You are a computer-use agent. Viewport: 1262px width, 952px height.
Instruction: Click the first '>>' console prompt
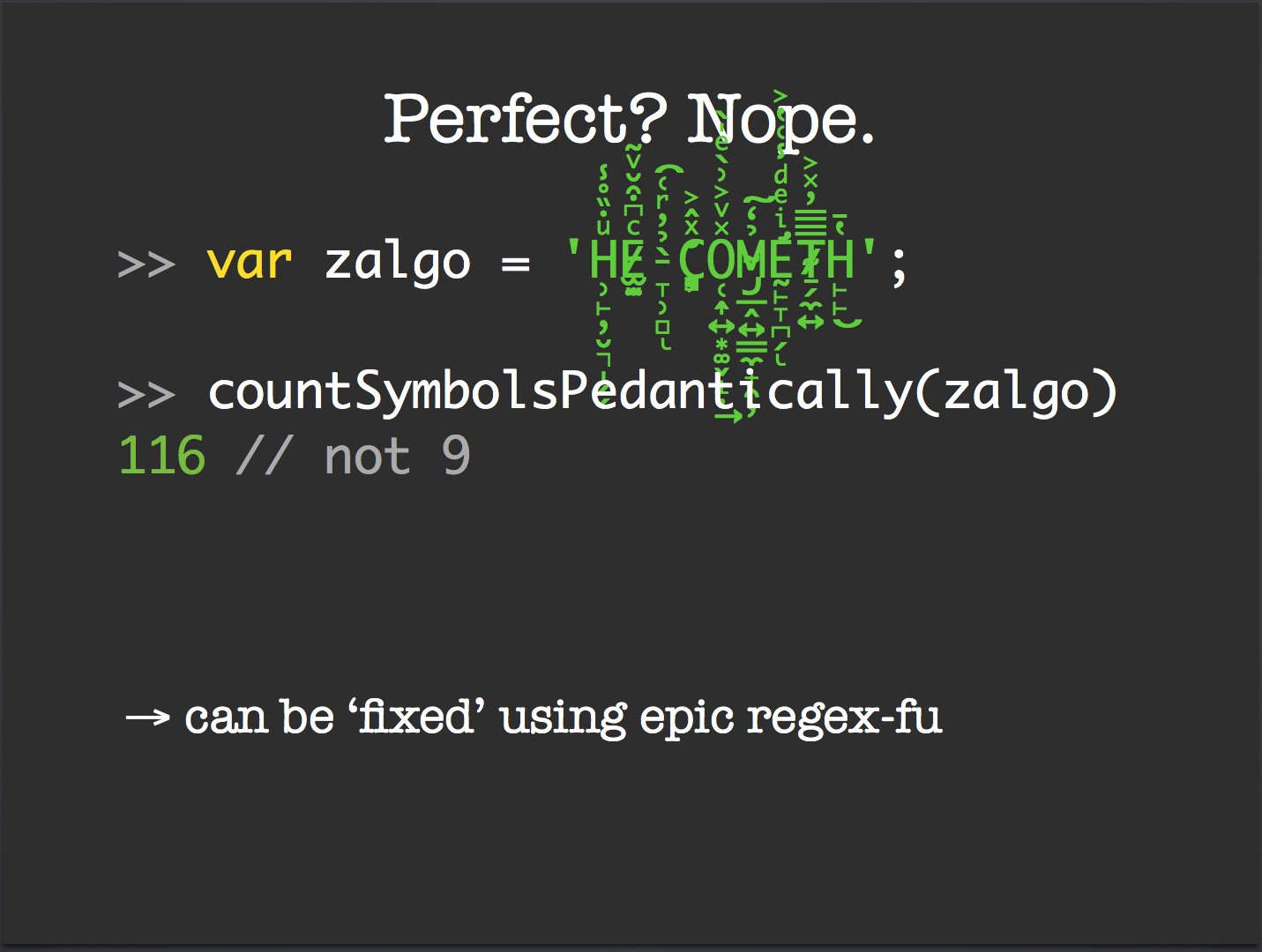click(146, 264)
